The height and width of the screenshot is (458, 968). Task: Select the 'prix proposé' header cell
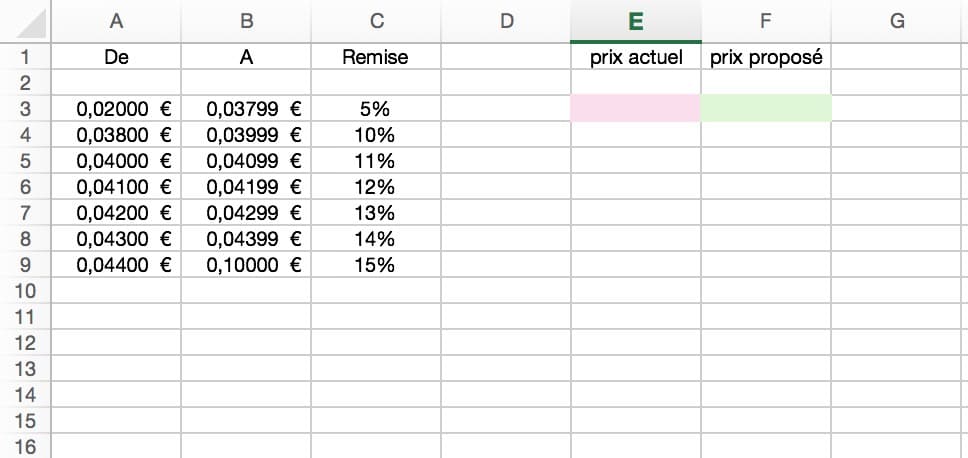tap(766, 57)
